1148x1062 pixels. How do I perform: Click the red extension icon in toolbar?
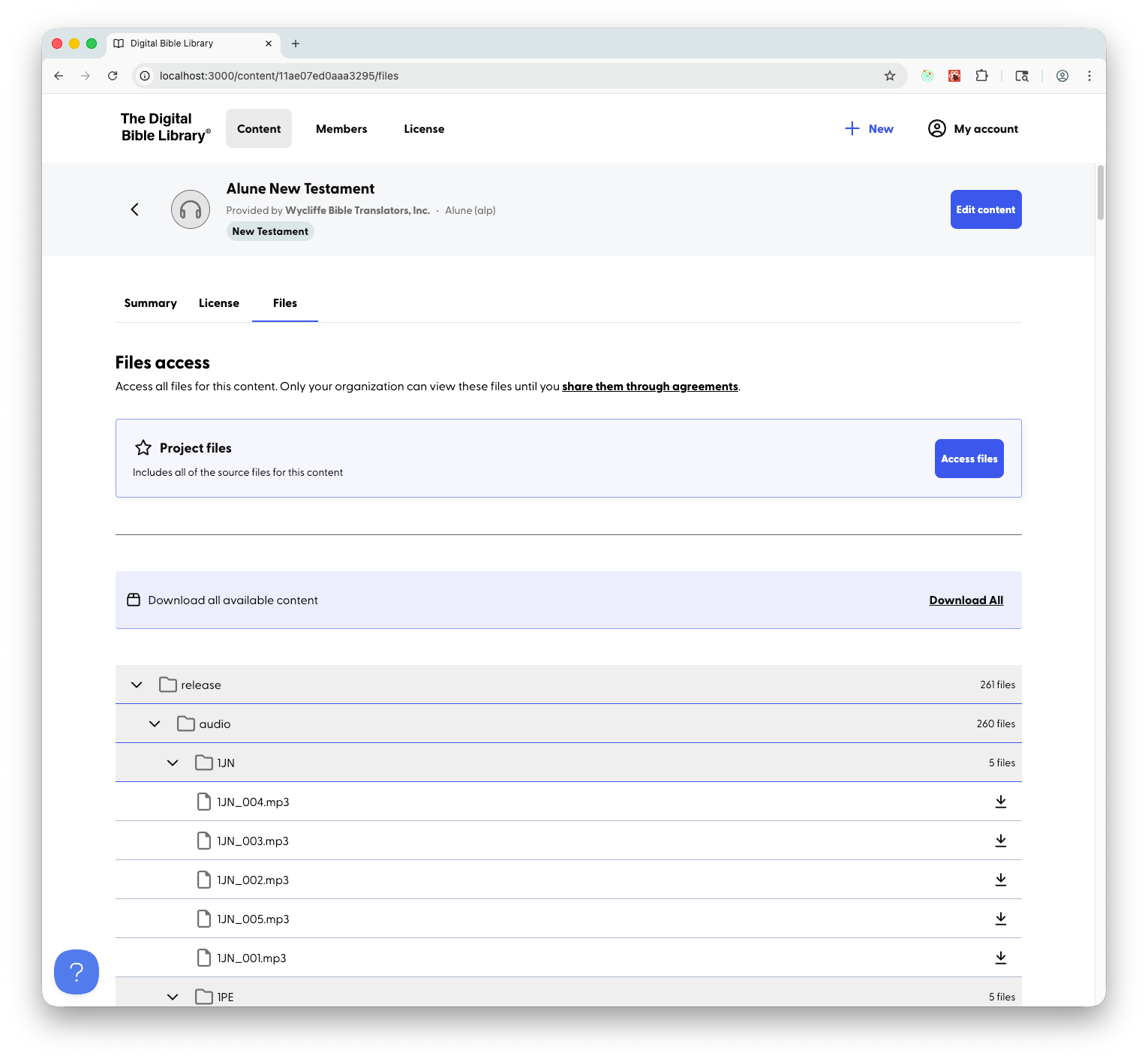(x=954, y=76)
